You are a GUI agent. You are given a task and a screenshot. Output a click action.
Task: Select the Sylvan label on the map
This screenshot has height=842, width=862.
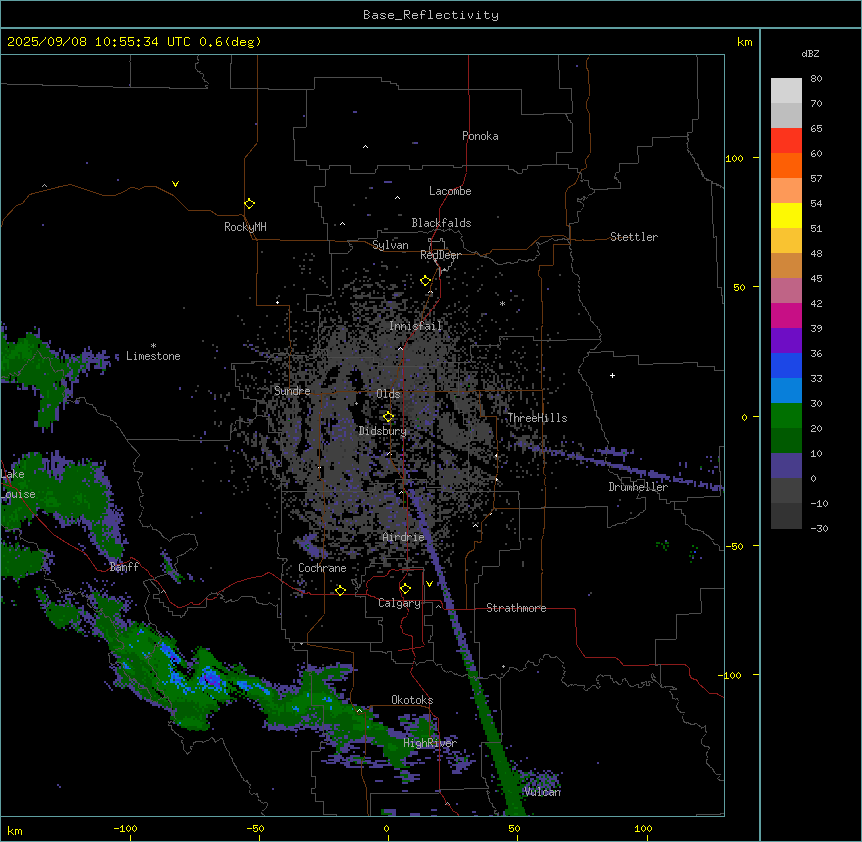click(x=390, y=245)
